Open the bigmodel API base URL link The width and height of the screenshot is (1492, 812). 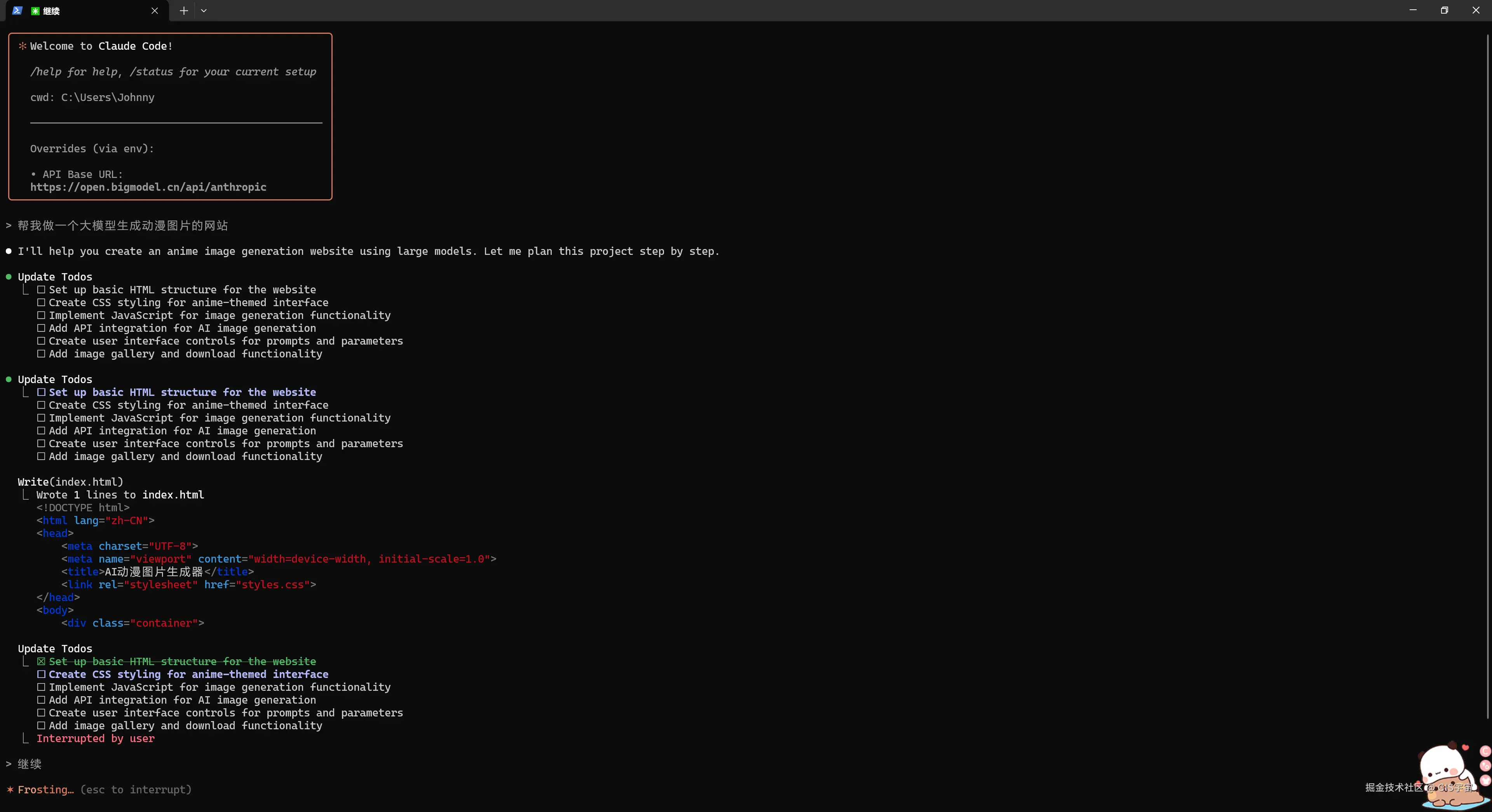[x=148, y=187]
